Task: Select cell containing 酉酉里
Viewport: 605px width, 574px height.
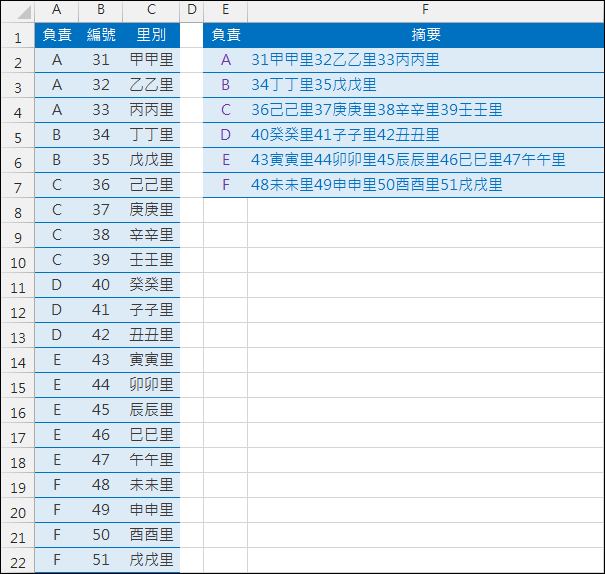Action: click(151, 535)
